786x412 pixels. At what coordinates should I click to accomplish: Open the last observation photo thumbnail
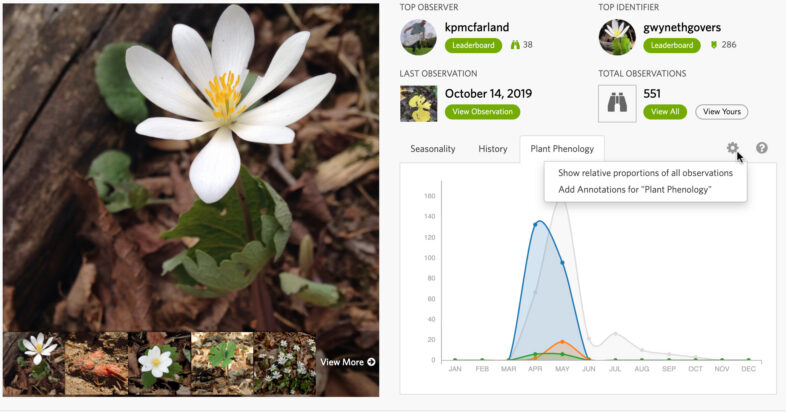pos(418,102)
